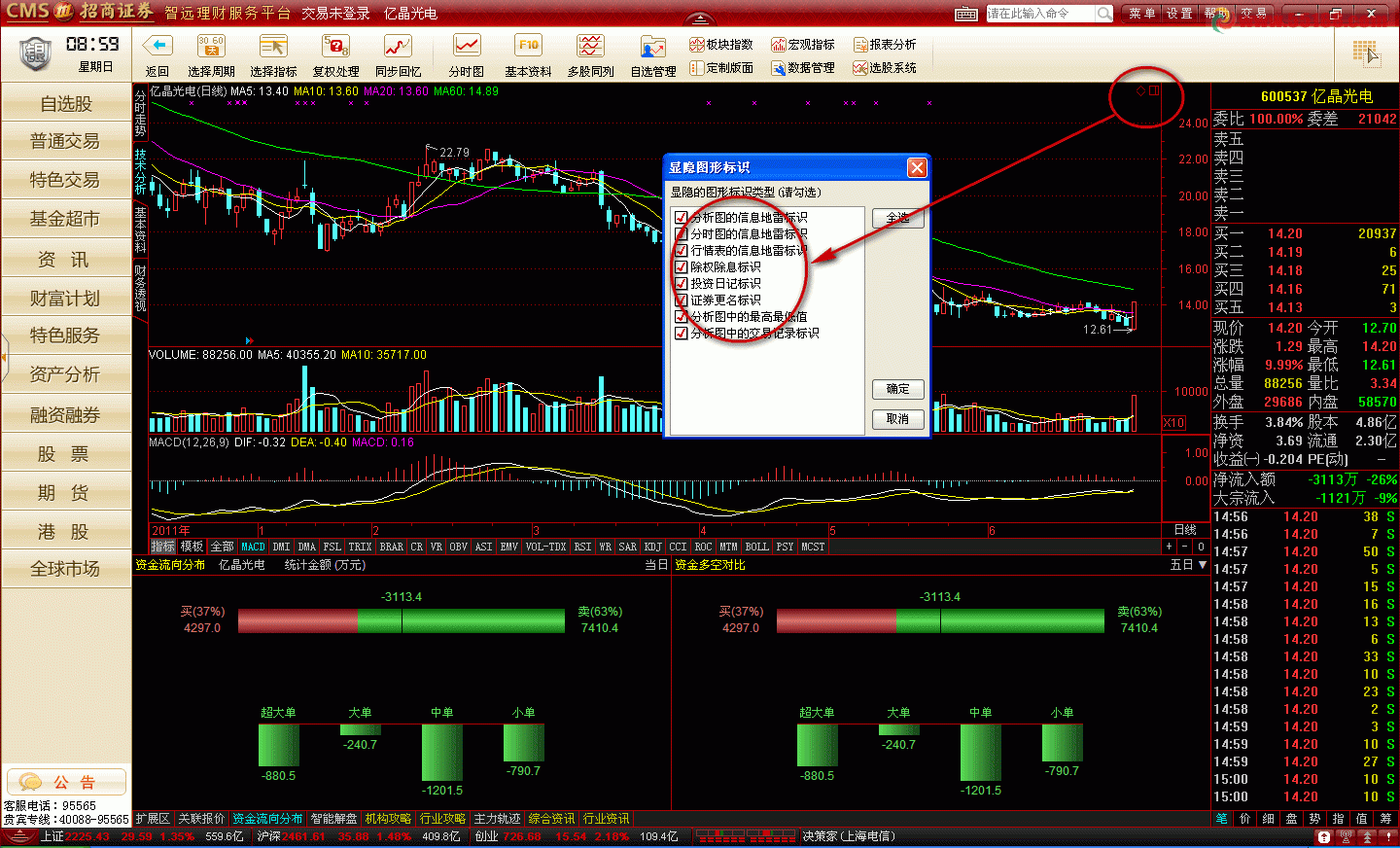Open 自选管理 toolbar icon
The image size is (1400, 848).
tap(652, 46)
